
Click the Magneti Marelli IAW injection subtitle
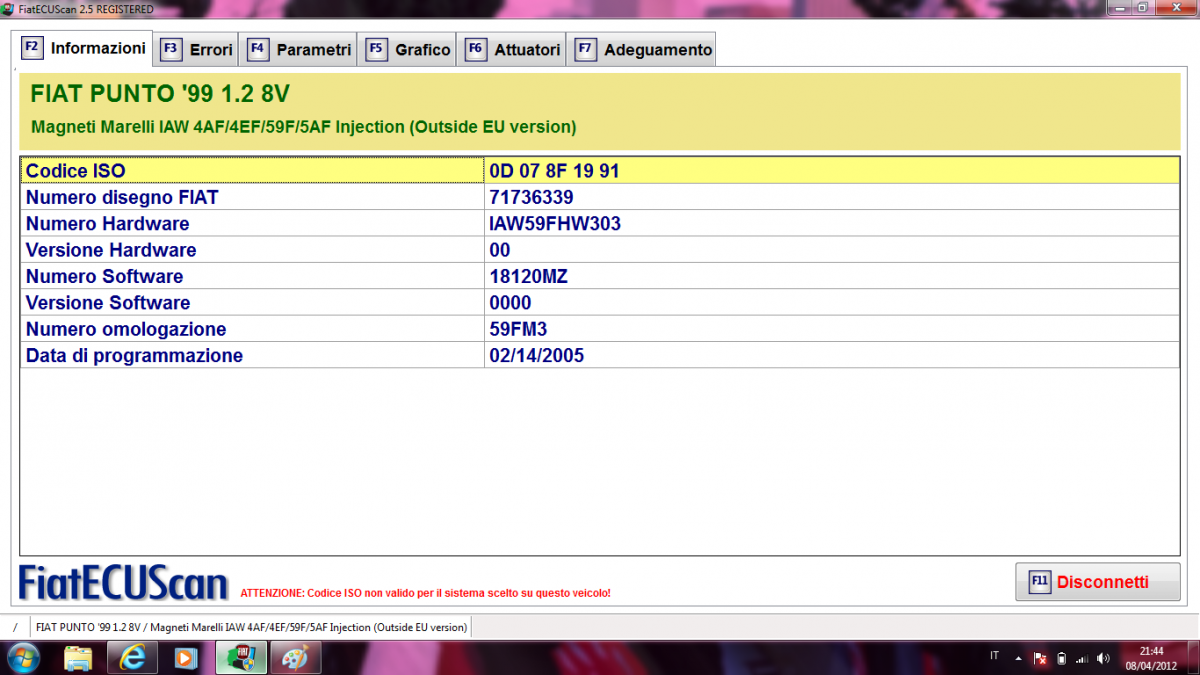pos(304,127)
